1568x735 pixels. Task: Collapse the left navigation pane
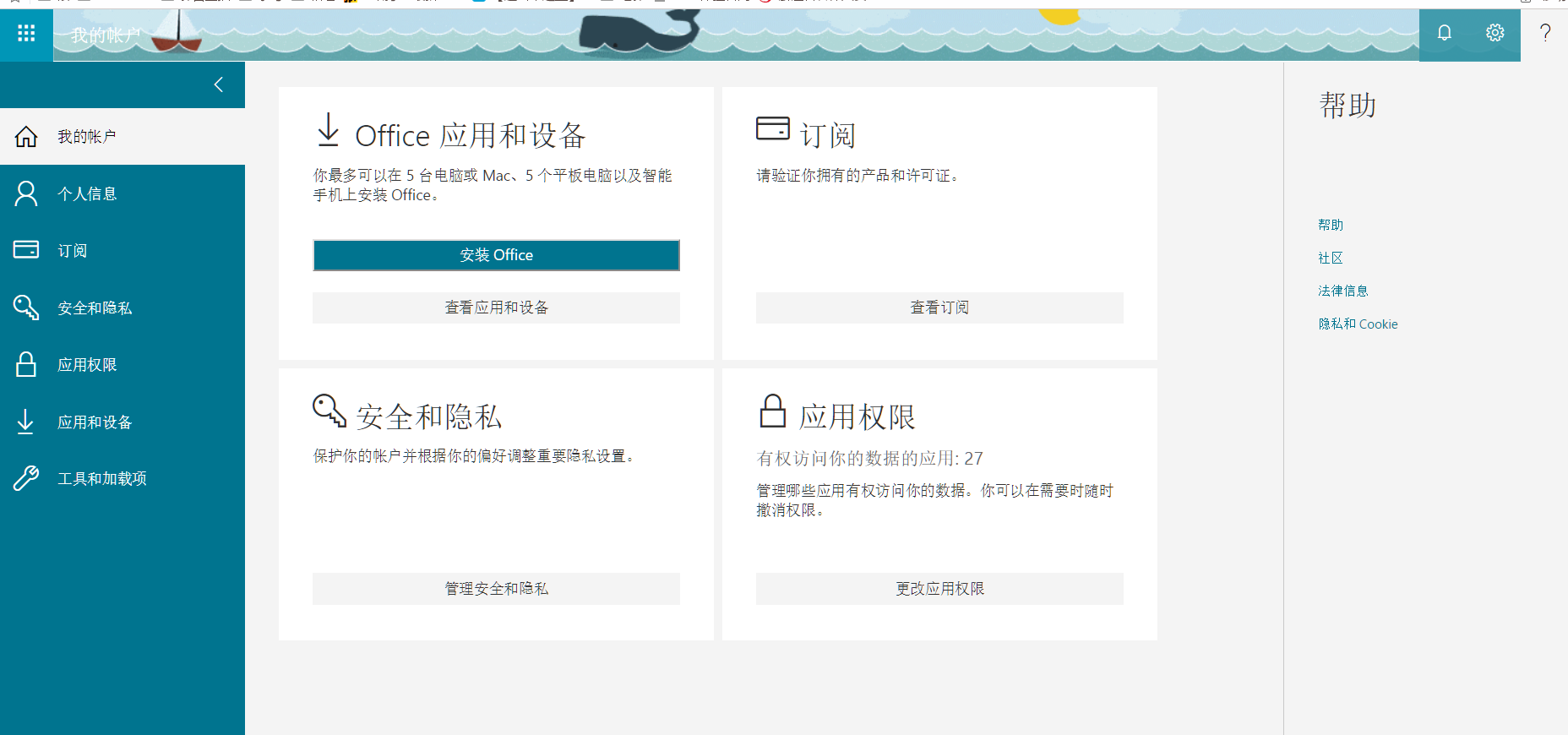[219, 84]
